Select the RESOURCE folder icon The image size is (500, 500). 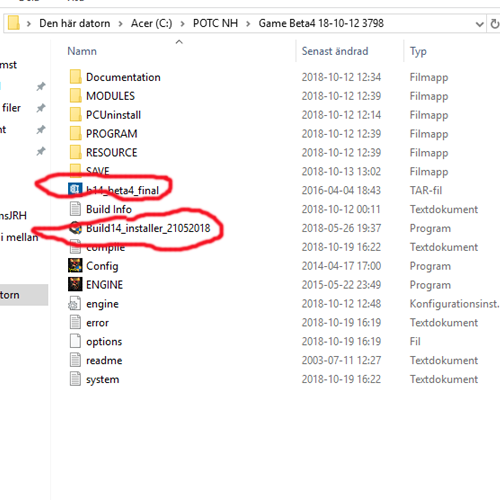click(x=75, y=153)
